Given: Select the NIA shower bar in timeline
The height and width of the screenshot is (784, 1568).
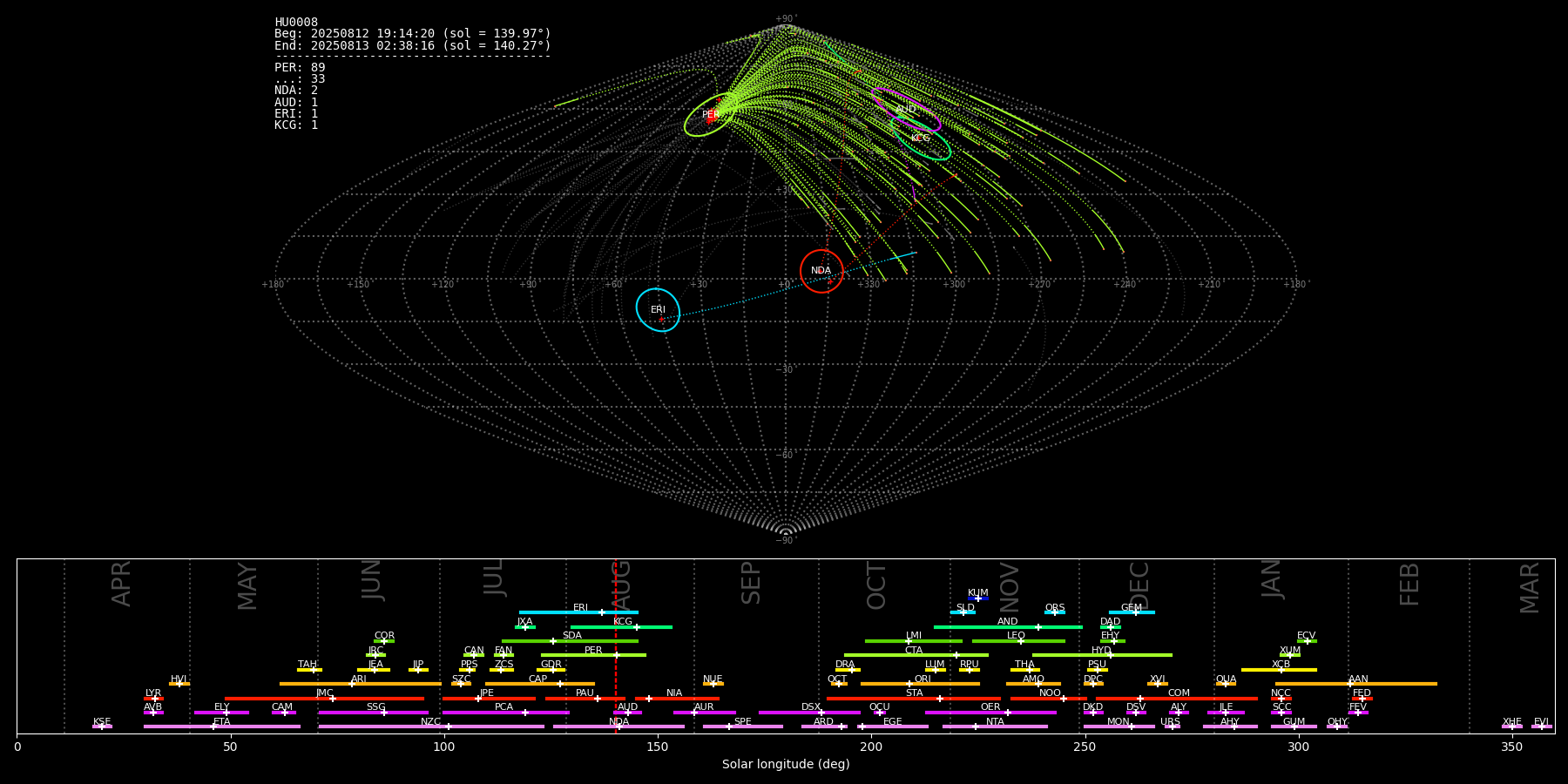Looking at the screenshot, I should (677, 699).
